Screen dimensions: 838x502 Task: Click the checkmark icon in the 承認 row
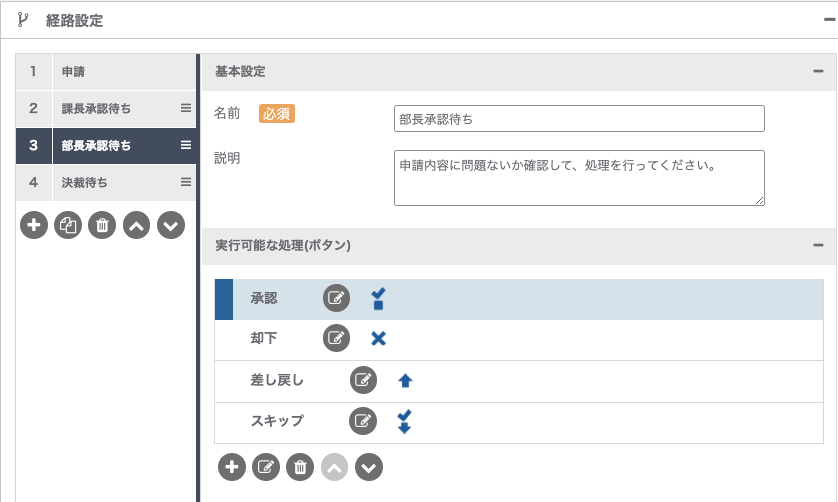click(378, 299)
